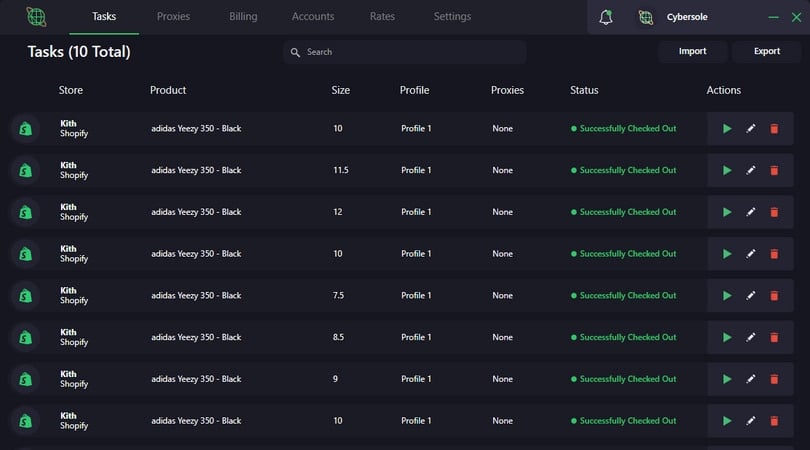
Task: Click the Cybersole account name
Action: tap(687, 17)
